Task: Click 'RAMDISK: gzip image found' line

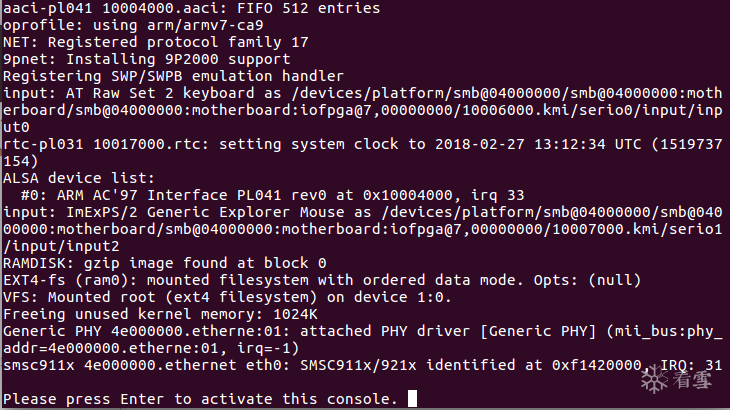Action: 165,263
